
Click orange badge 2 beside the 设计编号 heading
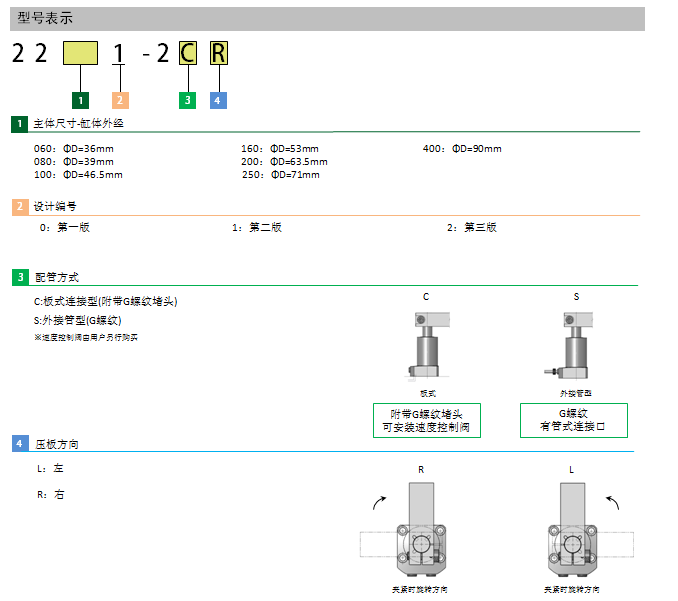tap(20, 207)
